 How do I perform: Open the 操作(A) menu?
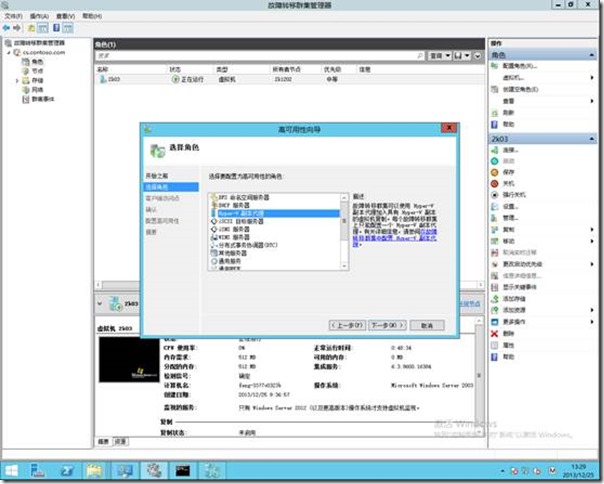[39, 16]
